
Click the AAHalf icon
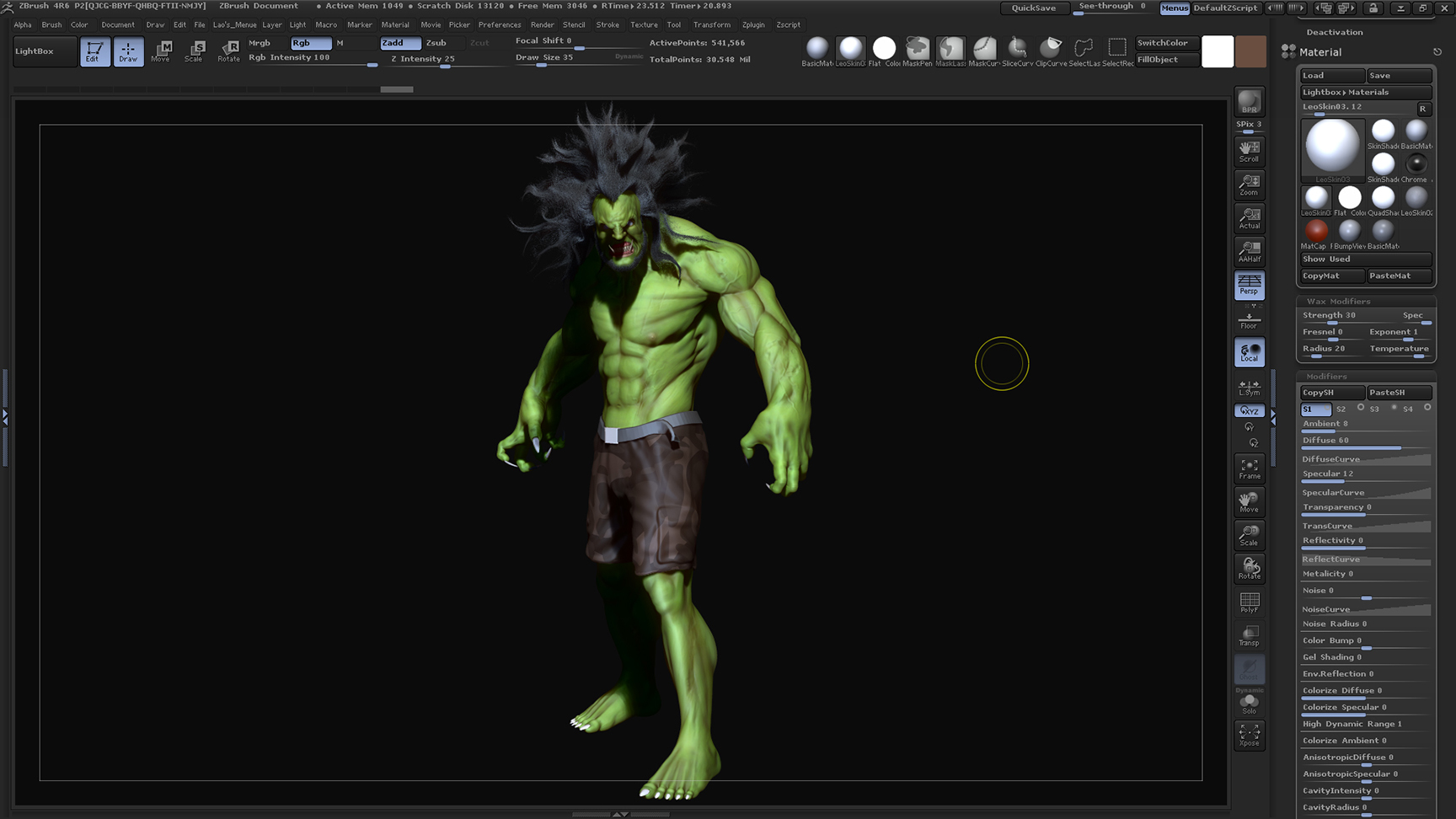point(1250,251)
